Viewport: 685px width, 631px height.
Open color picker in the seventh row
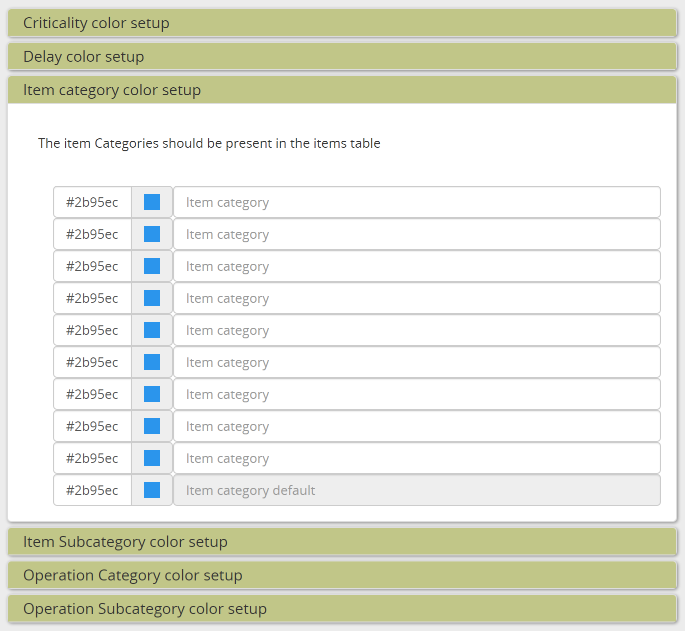[152, 394]
